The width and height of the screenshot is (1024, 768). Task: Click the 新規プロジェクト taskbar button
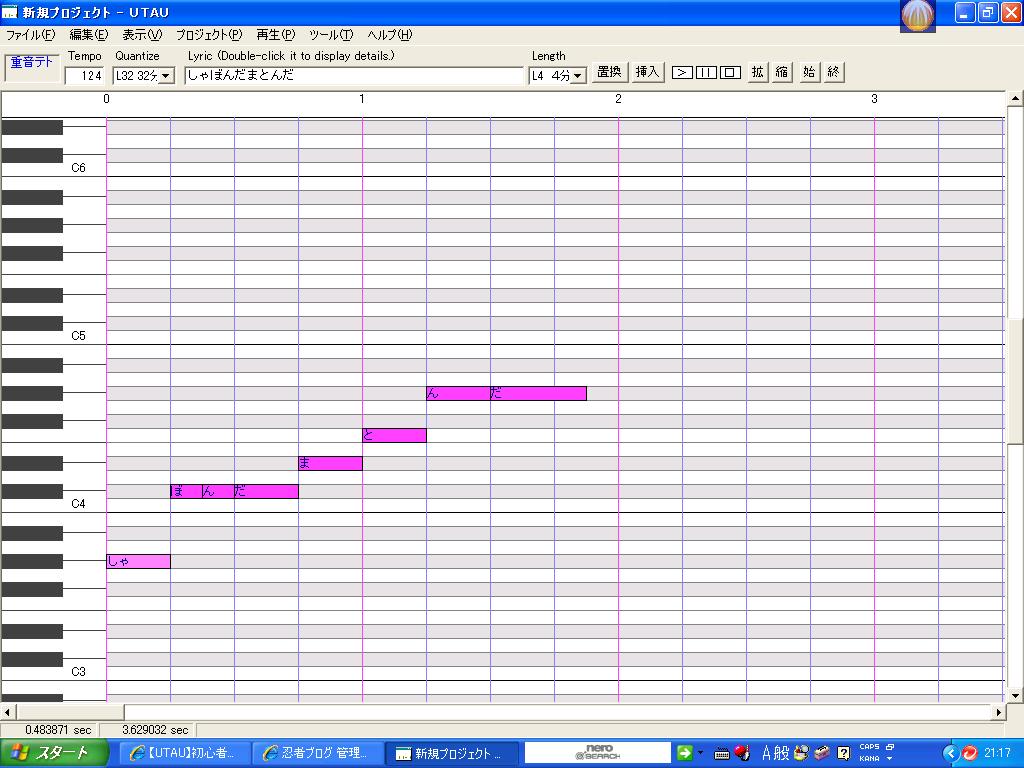(x=451, y=753)
